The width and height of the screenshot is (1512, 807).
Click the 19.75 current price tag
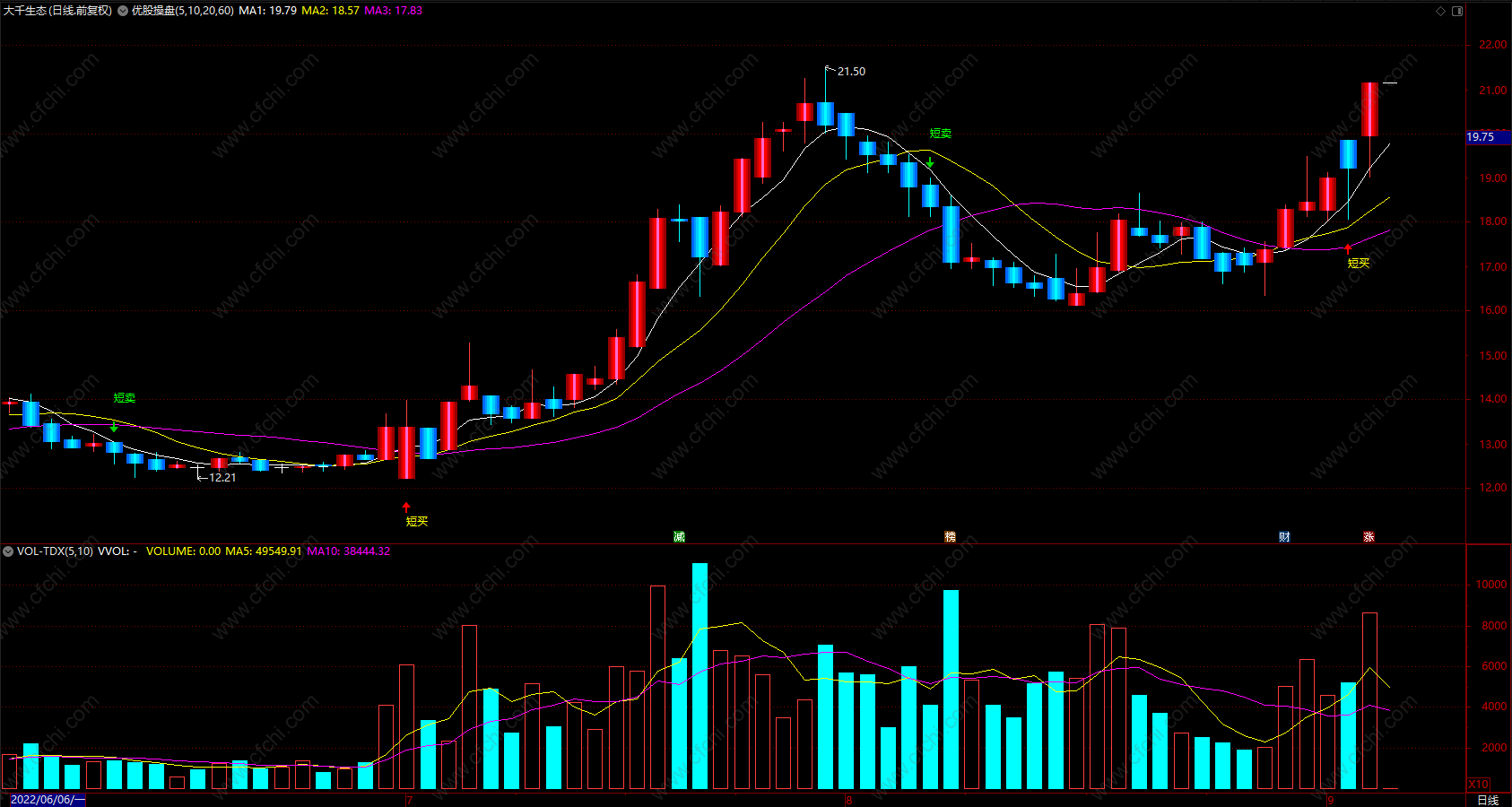(x=1489, y=137)
